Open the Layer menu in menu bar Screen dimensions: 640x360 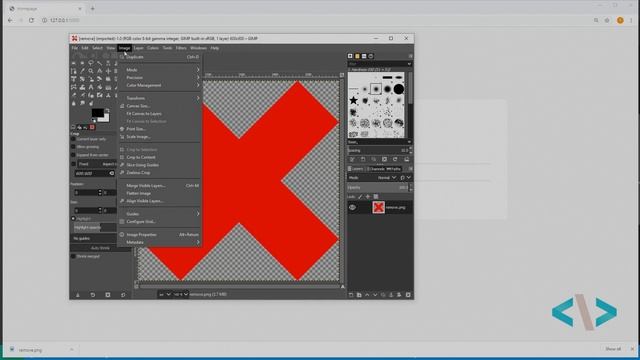[138, 48]
